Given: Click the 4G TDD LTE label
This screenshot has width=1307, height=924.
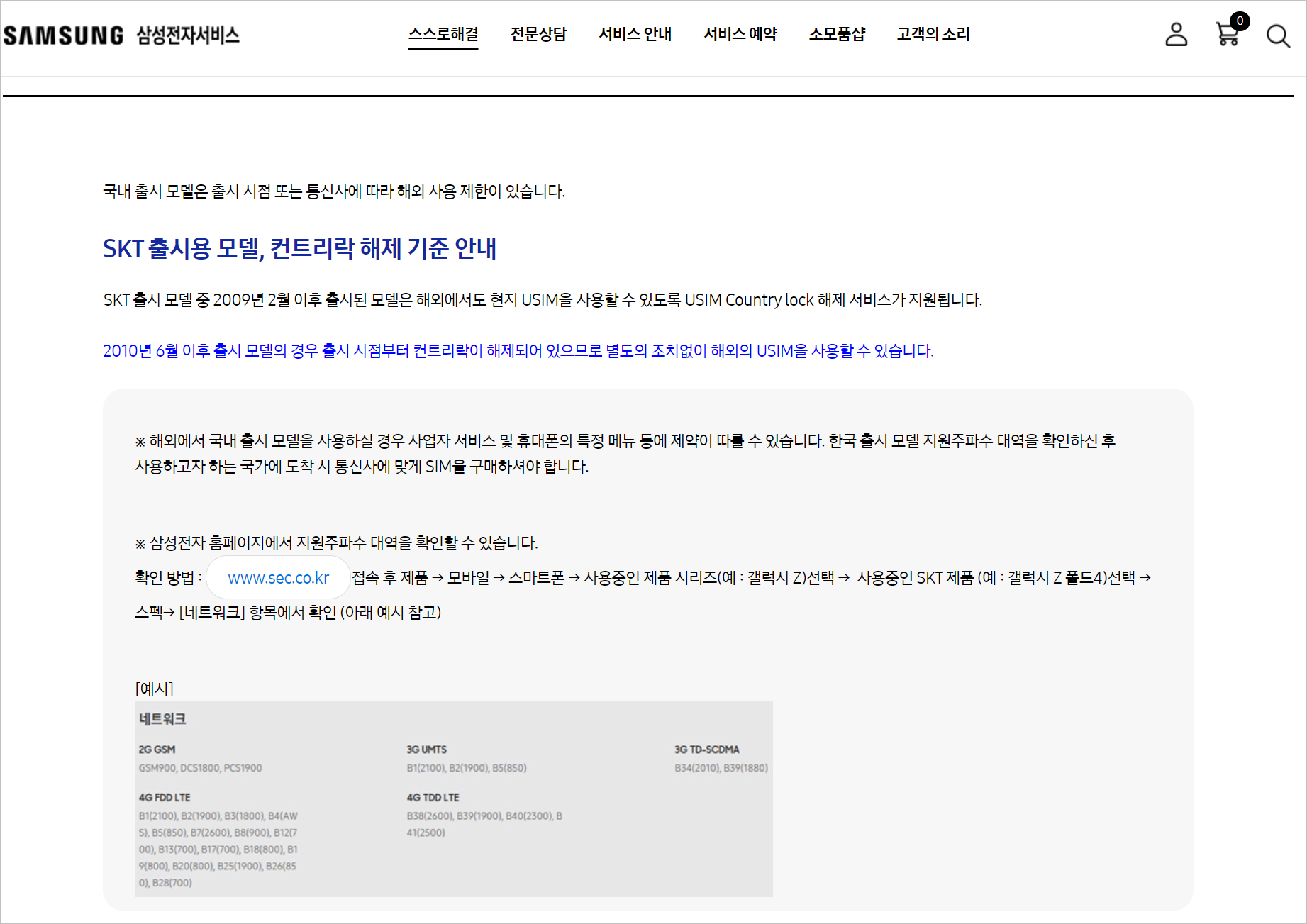Looking at the screenshot, I should (x=433, y=797).
